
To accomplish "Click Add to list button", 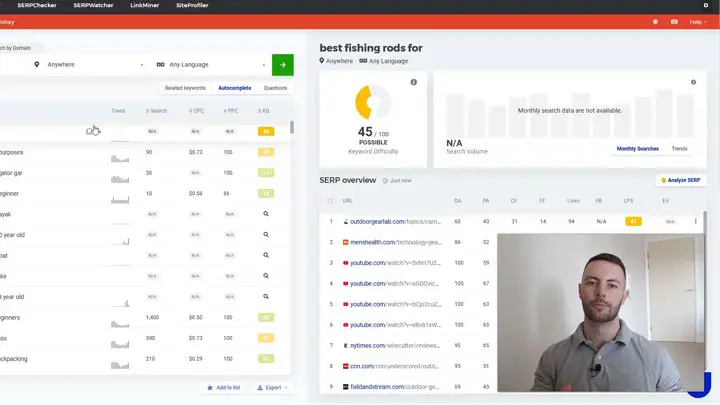I will click(x=223, y=387).
